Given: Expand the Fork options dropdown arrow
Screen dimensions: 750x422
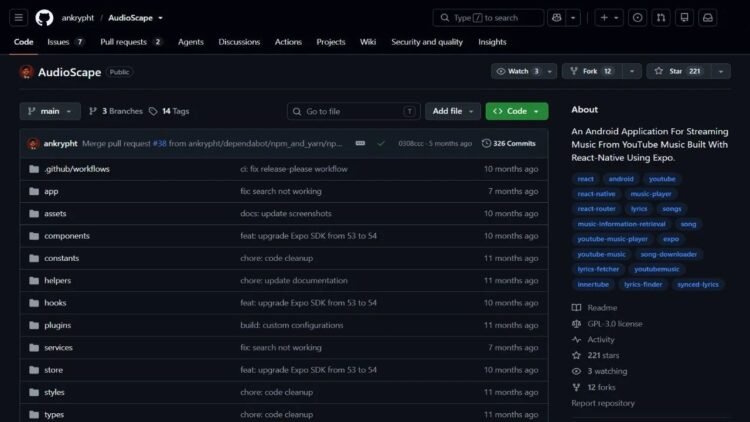Looking at the screenshot, I should [632, 71].
